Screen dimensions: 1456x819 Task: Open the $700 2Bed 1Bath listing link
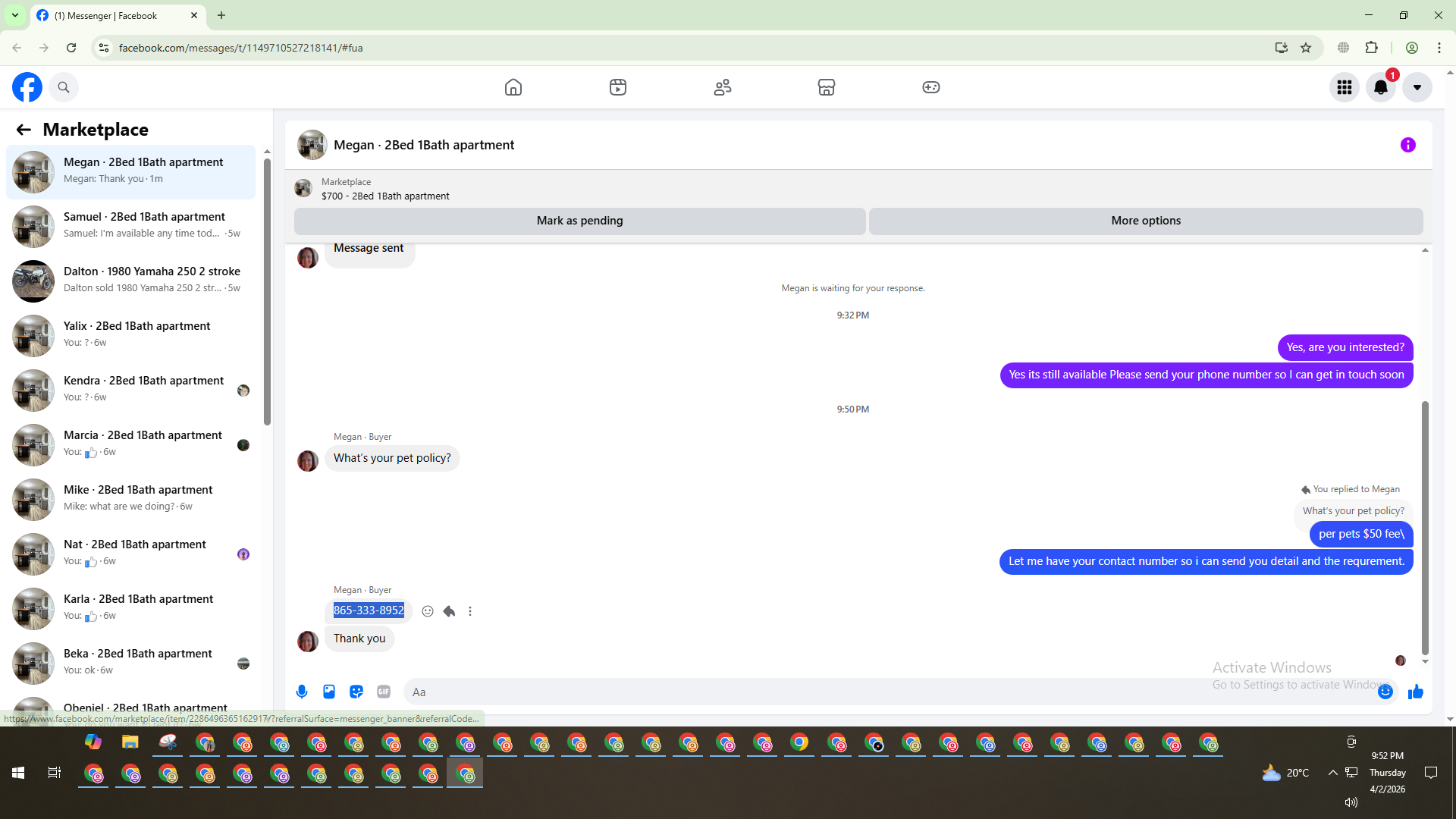tap(385, 196)
